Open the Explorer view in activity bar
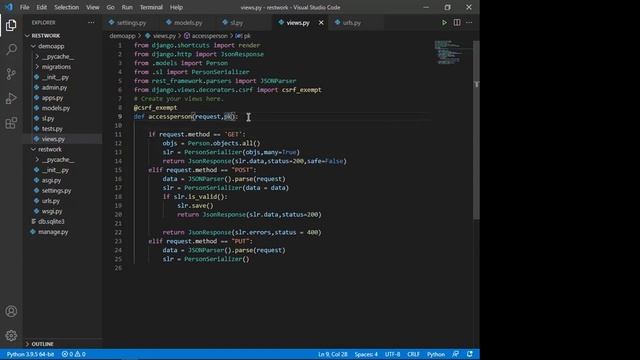 tap(11, 25)
